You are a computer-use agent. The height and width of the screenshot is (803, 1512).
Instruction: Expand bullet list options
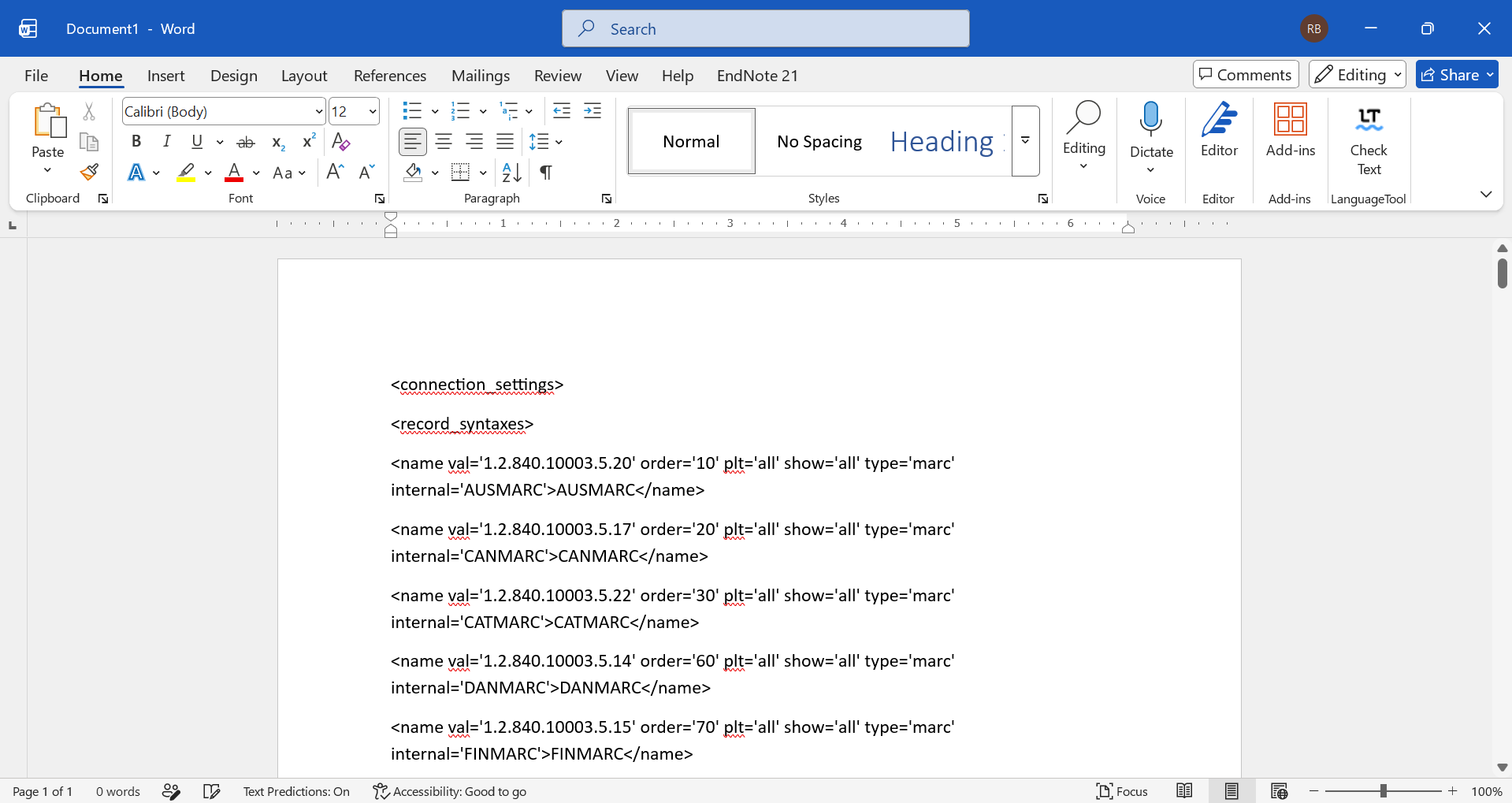coord(435,111)
